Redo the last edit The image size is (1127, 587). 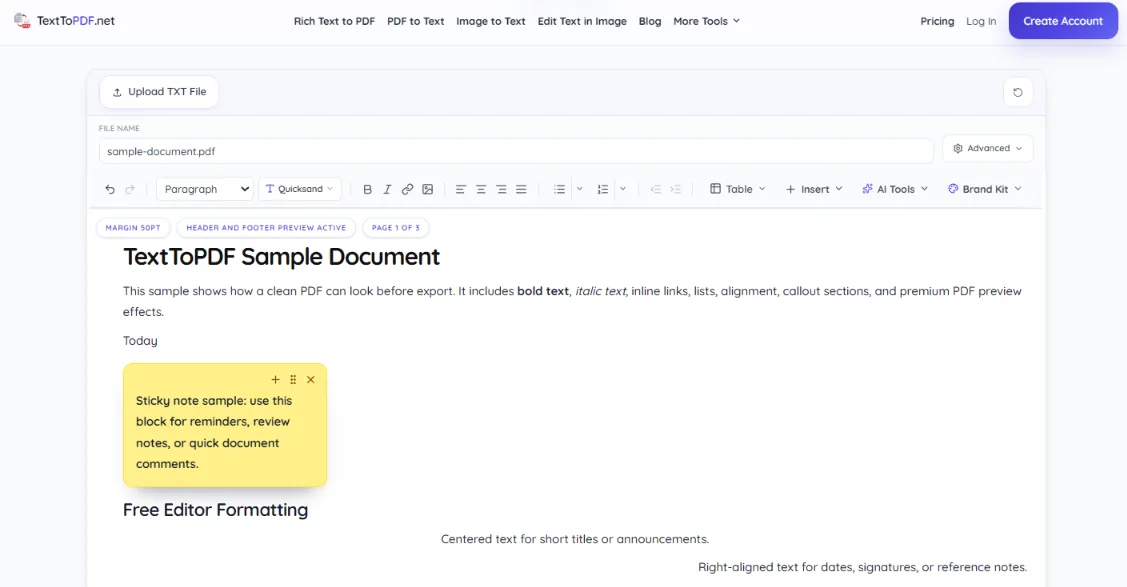pos(130,189)
